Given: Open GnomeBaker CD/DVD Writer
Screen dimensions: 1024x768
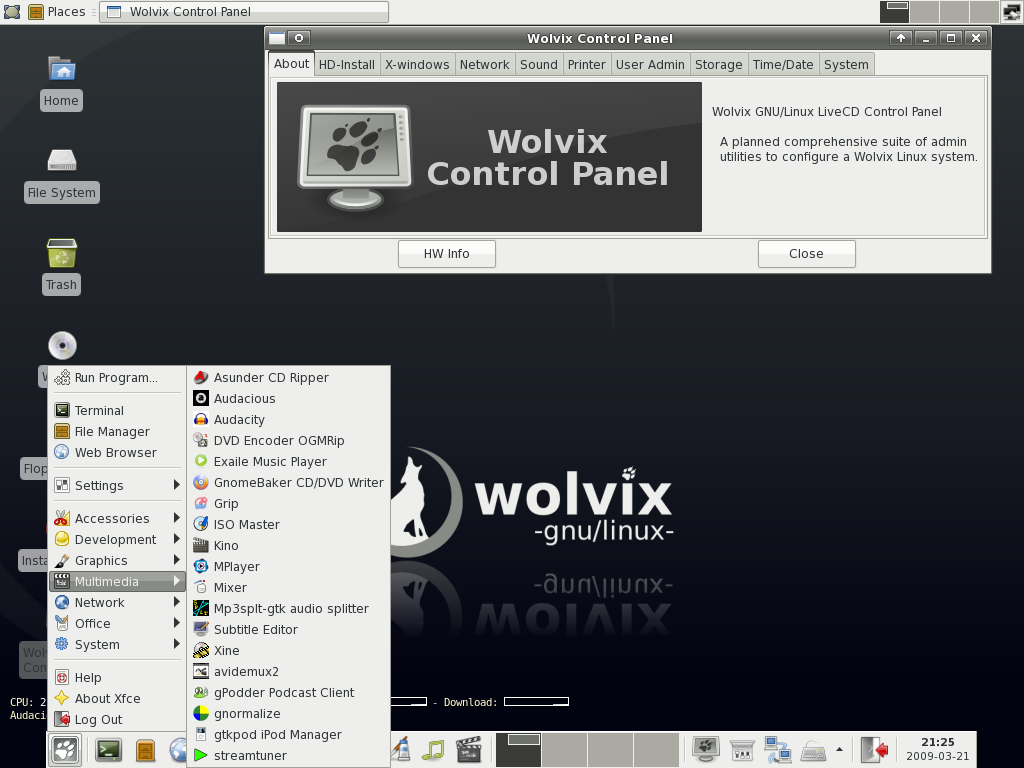Looking at the screenshot, I should tap(288, 483).
